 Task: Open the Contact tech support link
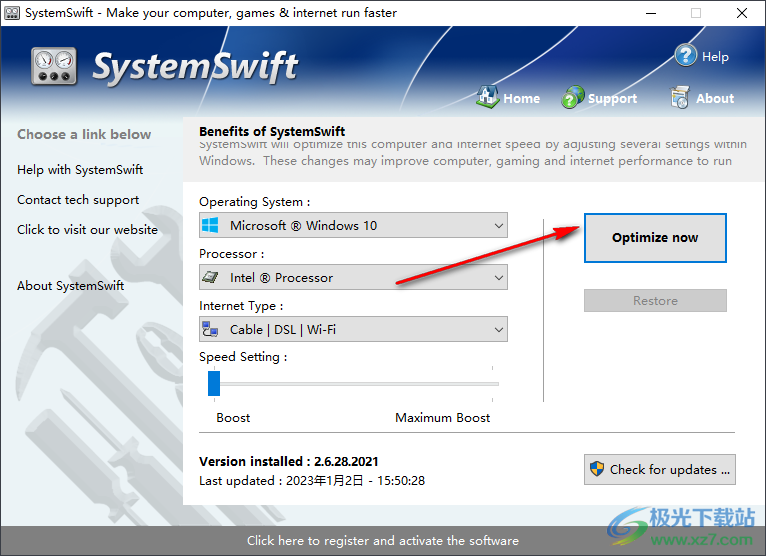tap(78, 200)
